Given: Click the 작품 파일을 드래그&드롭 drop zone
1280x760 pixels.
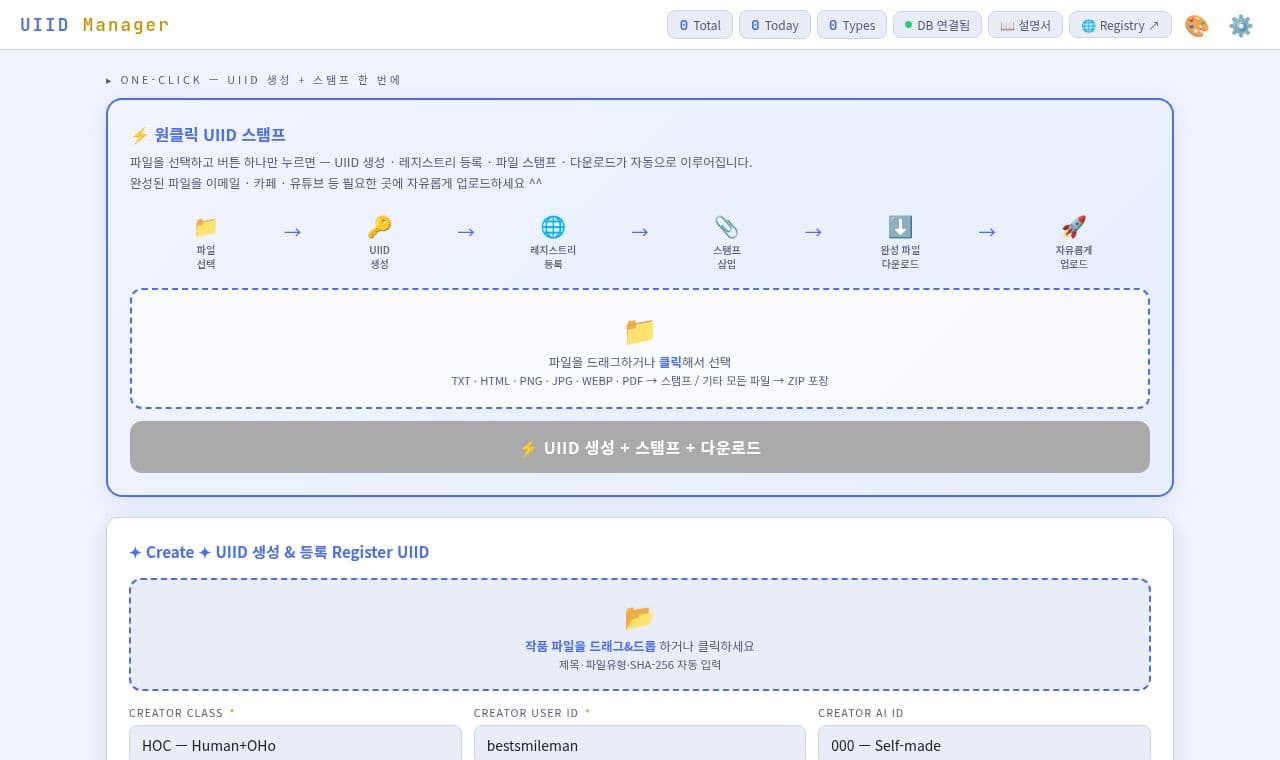Looking at the screenshot, I should click(x=640, y=634).
